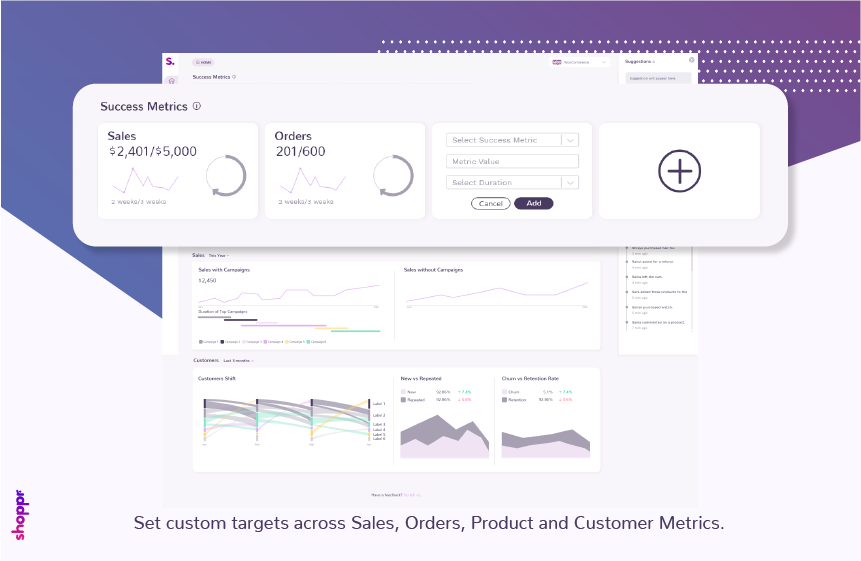Click the HOME breadcrumb pill
Screen dimensions: 861x561
click(203, 63)
